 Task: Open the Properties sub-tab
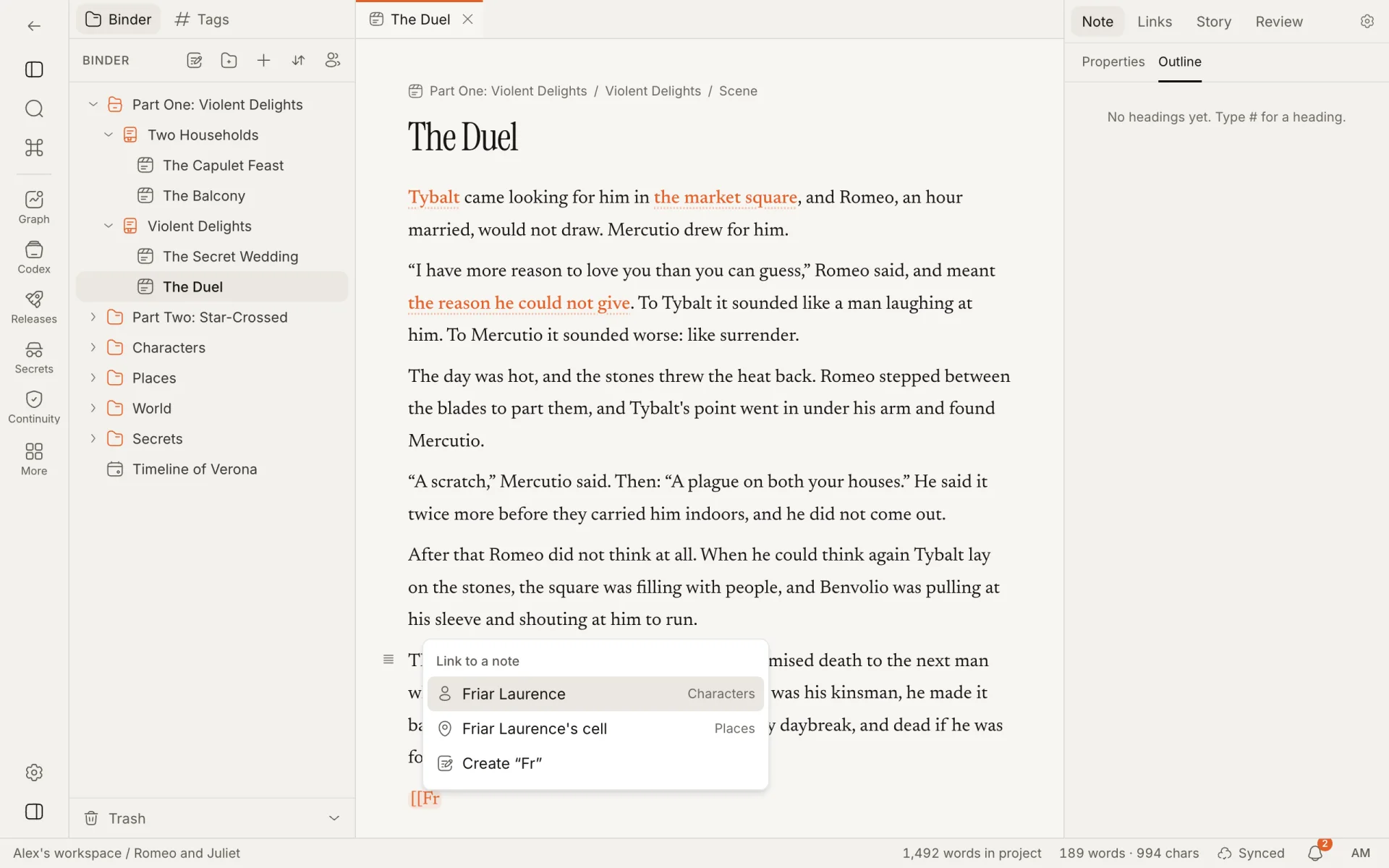pos(1113,61)
